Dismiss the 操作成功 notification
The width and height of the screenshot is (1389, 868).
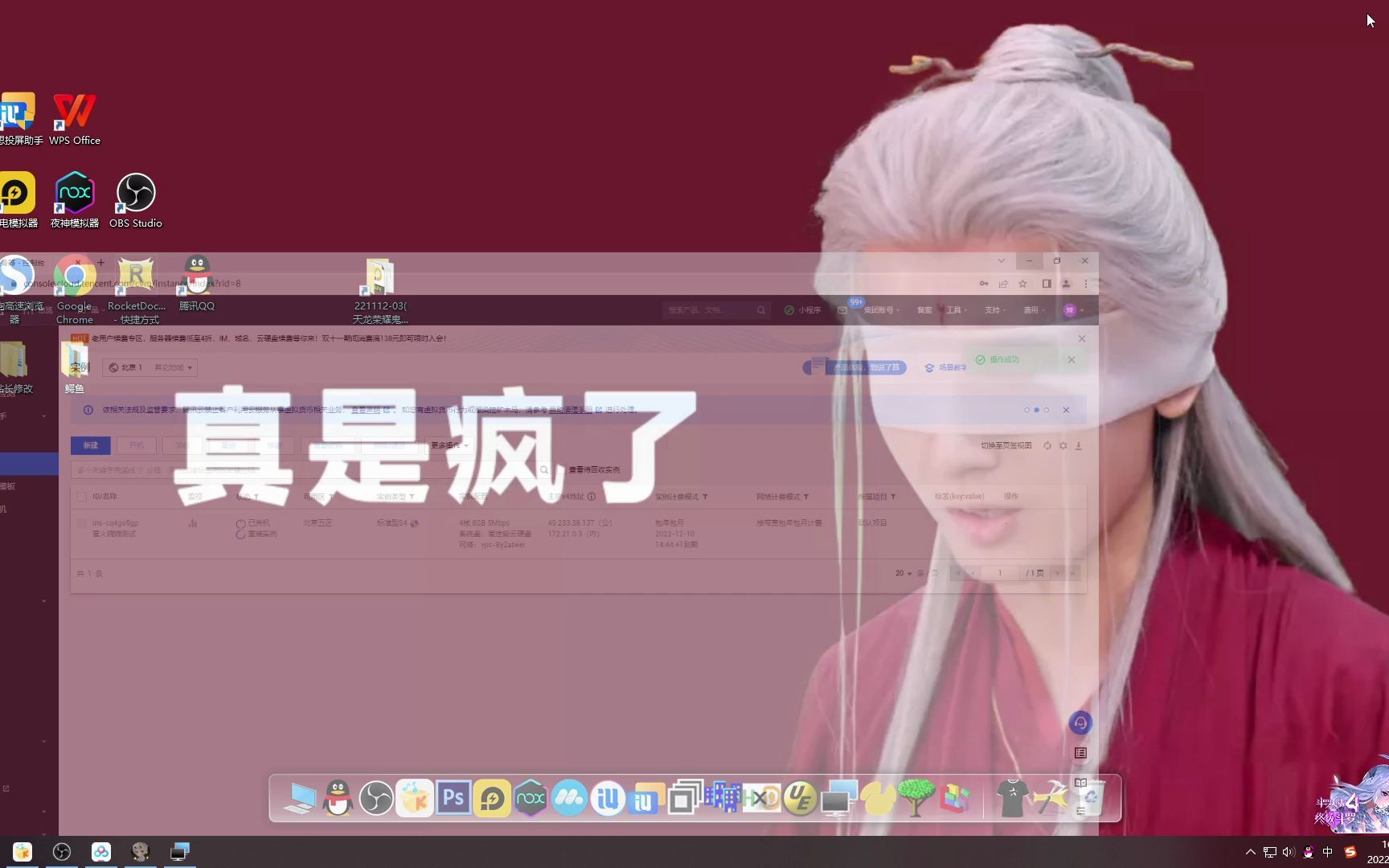(x=1071, y=360)
